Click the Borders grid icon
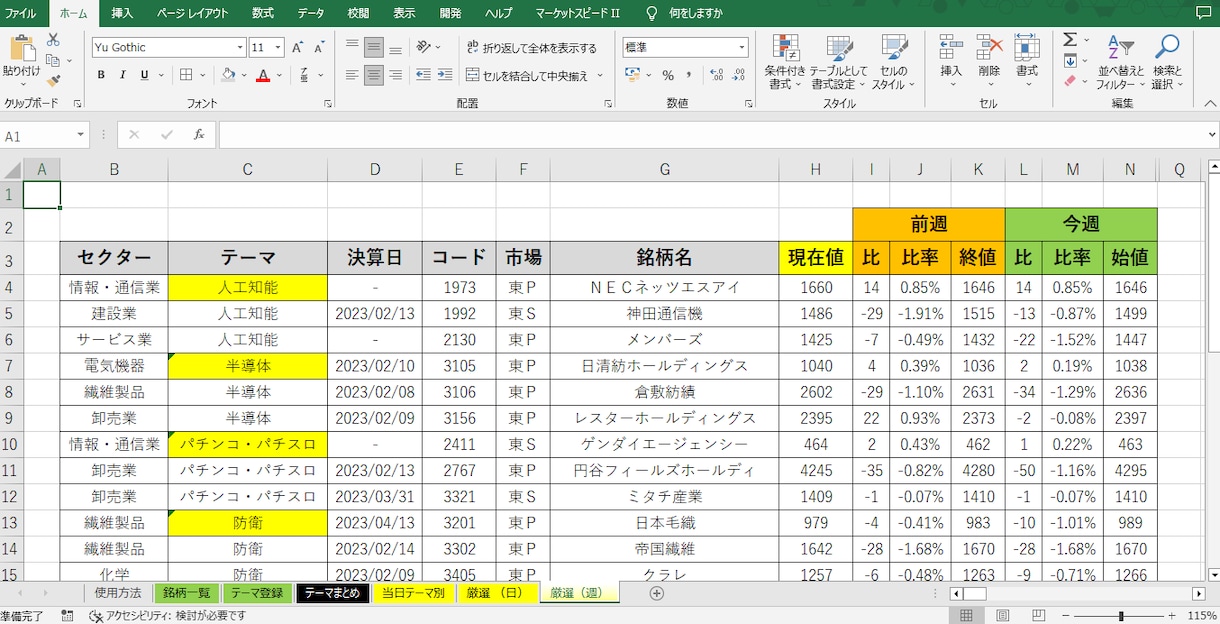This screenshot has width=1220, height=624. coord(186,75)
